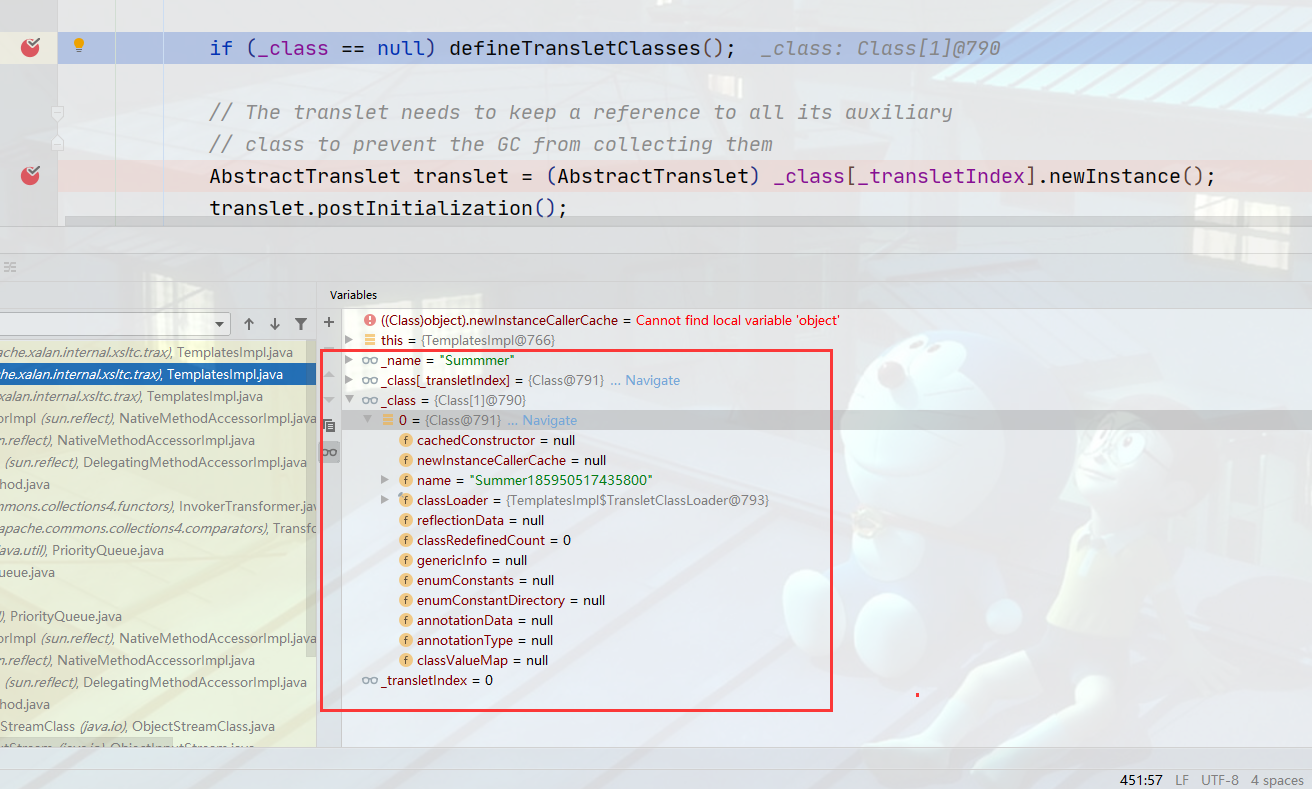Toggle the breakpoint on the newInstance line
Image resolution: width=1312 pixels, height=789 pixels.
click(x=30, y=176)
